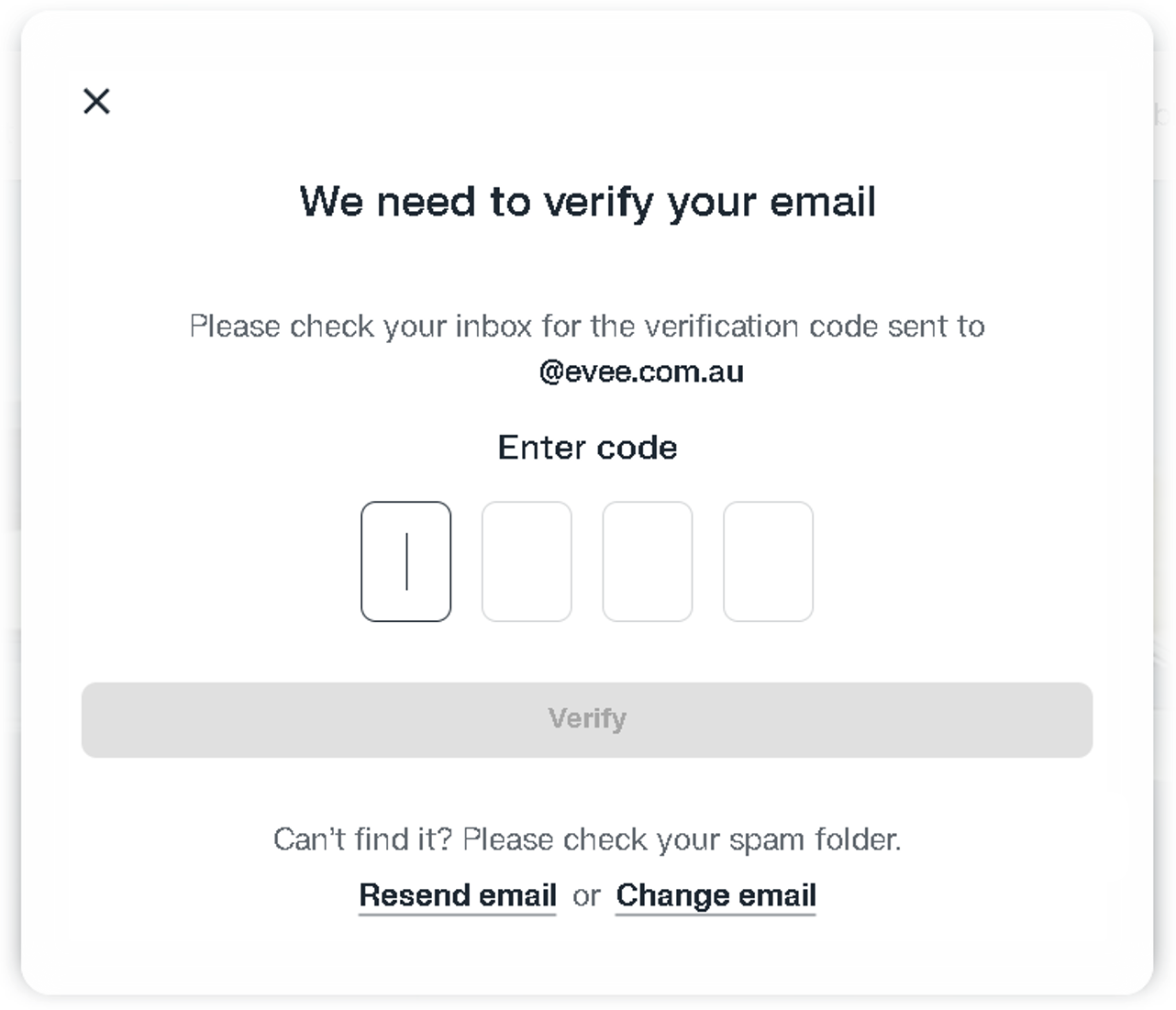Click the @evee.com.au email address text
The image size is (1176, 1010).
641,372
